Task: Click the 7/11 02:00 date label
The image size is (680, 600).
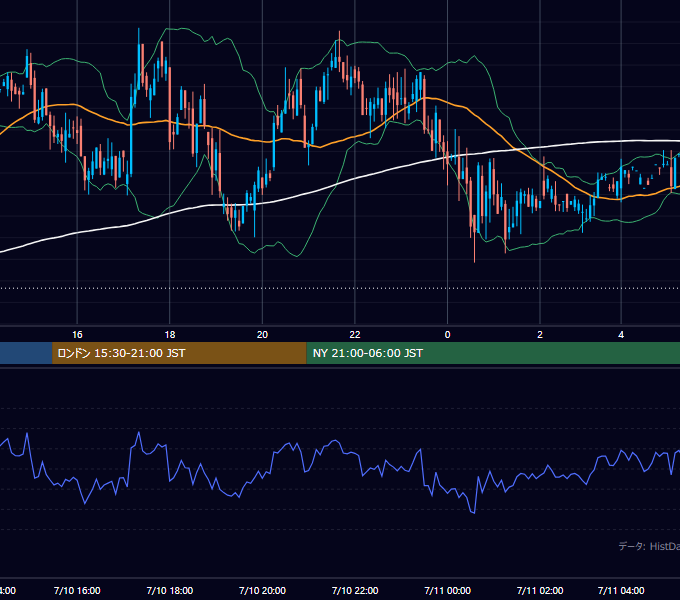Action: point(540,590)
